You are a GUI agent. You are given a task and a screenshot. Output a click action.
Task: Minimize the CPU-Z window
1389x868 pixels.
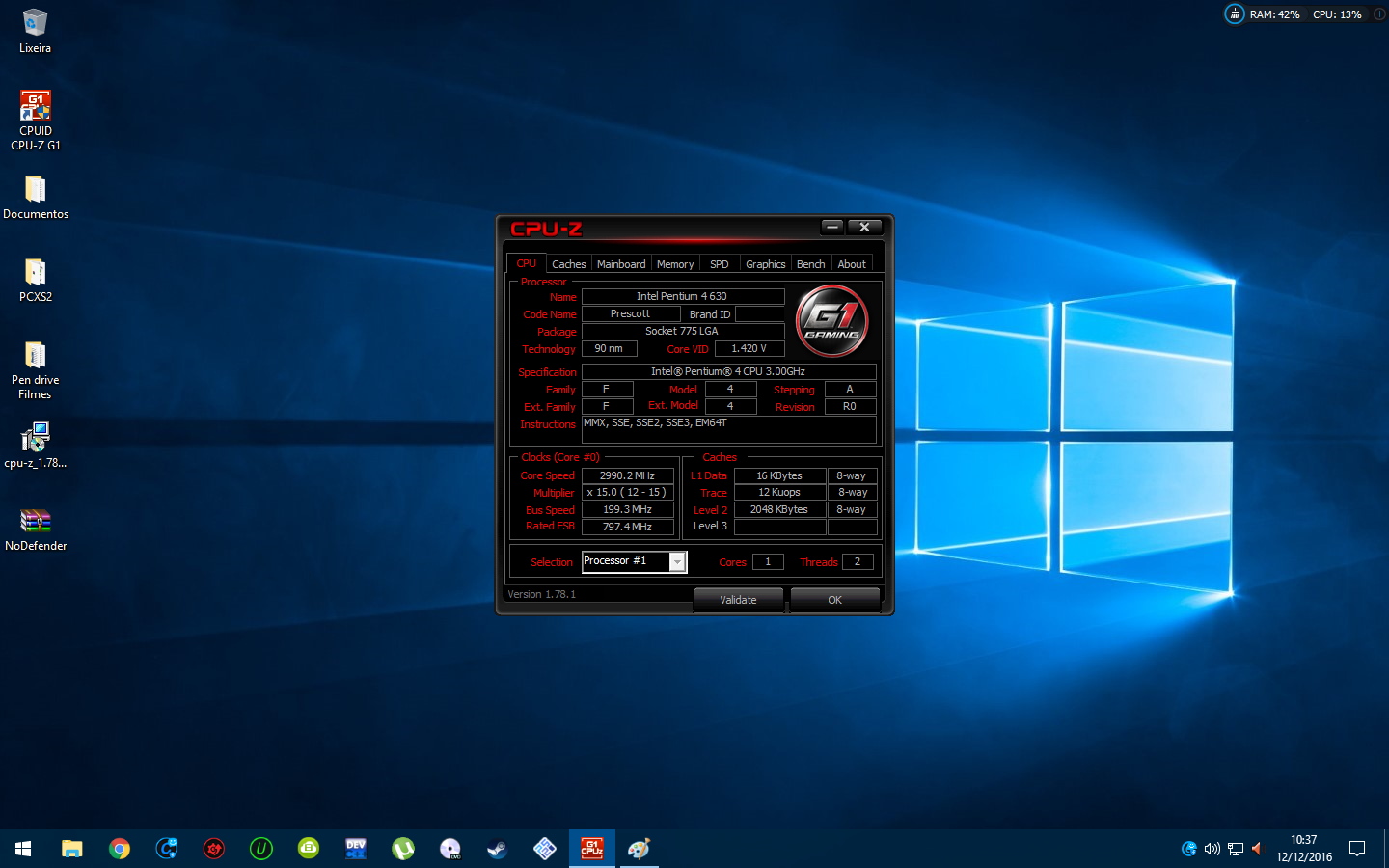(x=832, y=227)
